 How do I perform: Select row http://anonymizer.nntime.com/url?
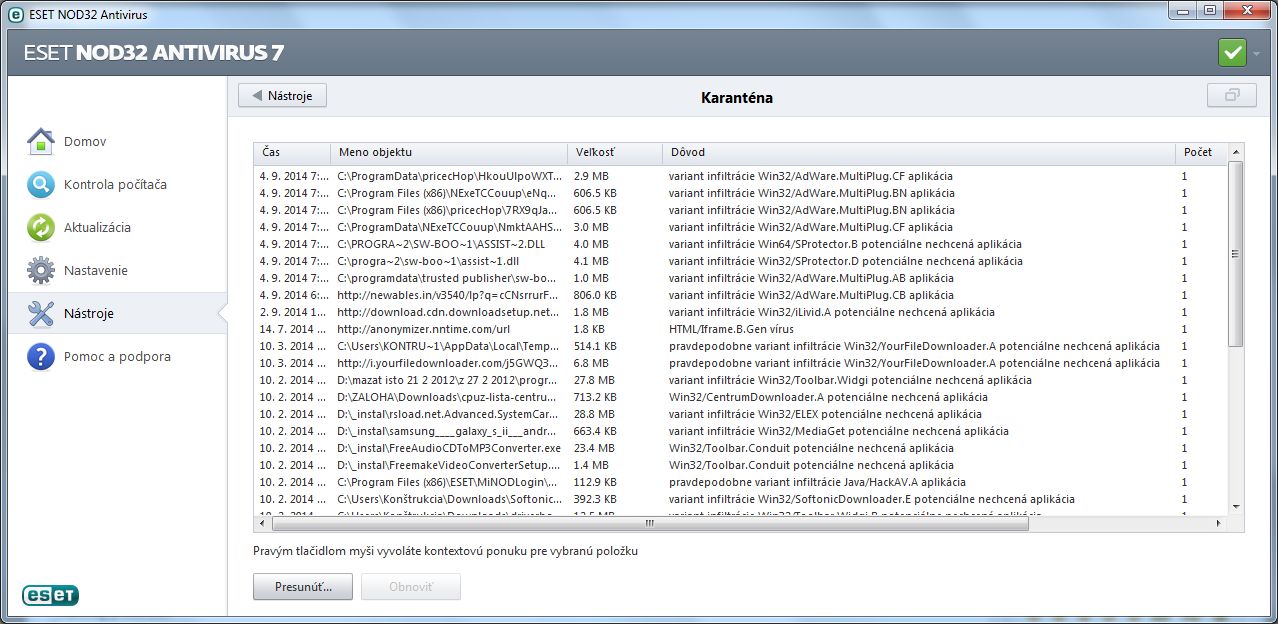(x=741, y=329)
